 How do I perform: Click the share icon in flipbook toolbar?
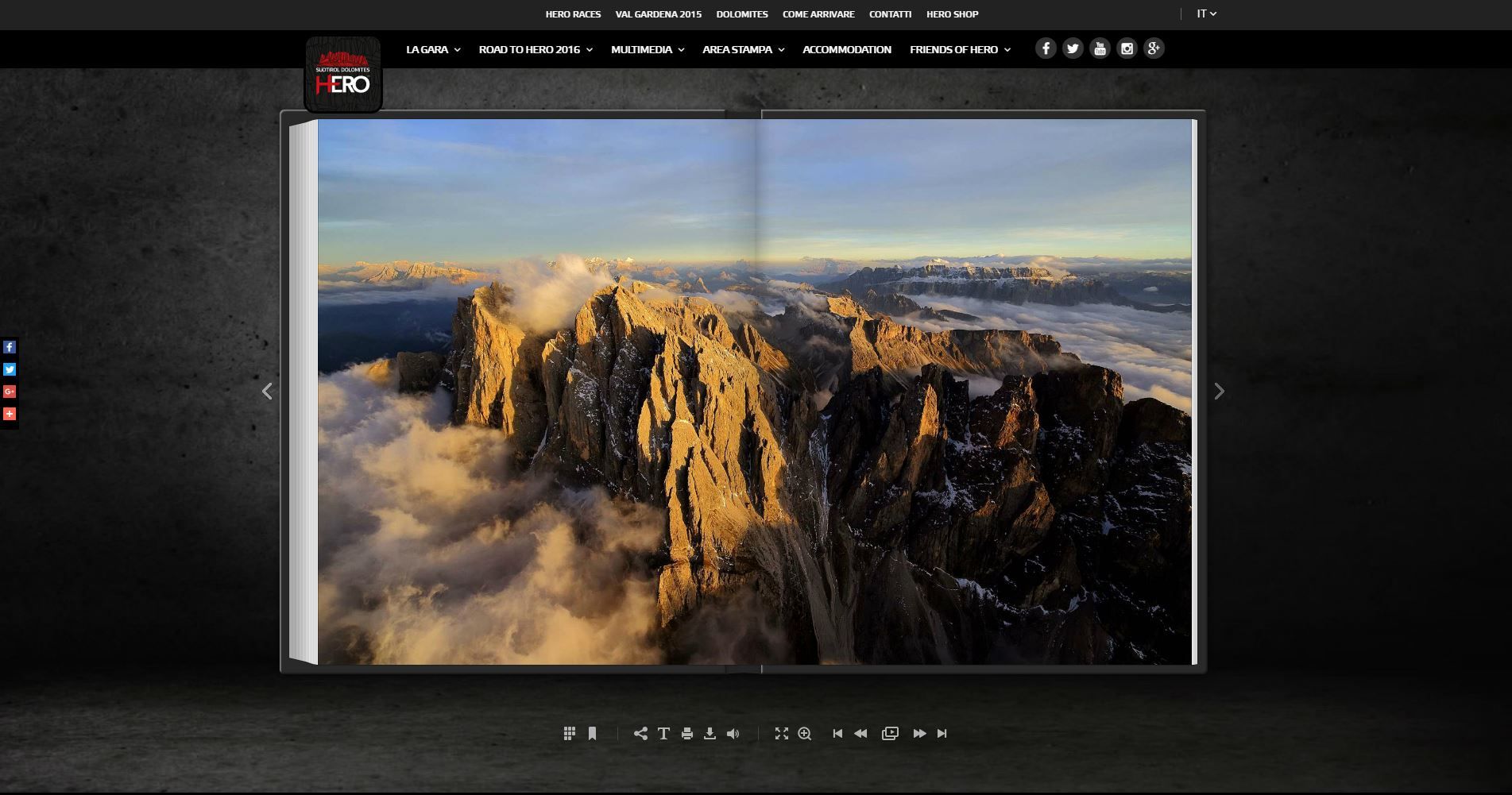pos(640,733)
